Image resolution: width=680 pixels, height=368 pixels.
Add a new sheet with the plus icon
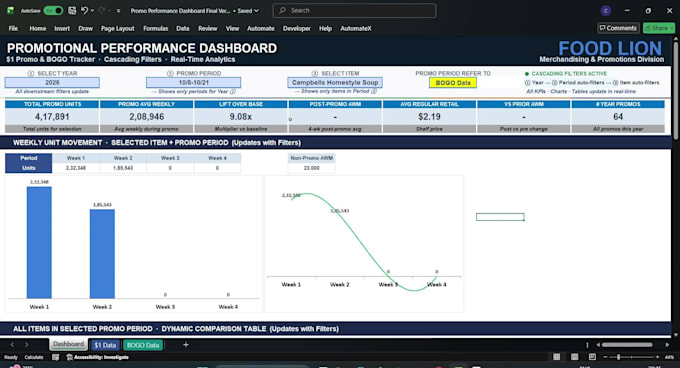186,345
